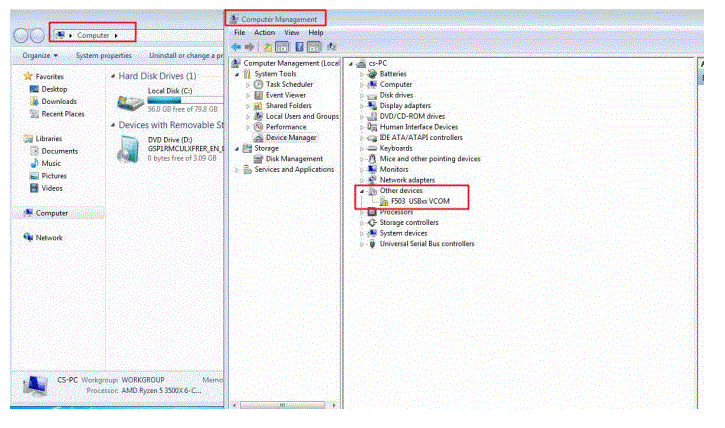Collapse the cs-PC root node

coord(351,64)
